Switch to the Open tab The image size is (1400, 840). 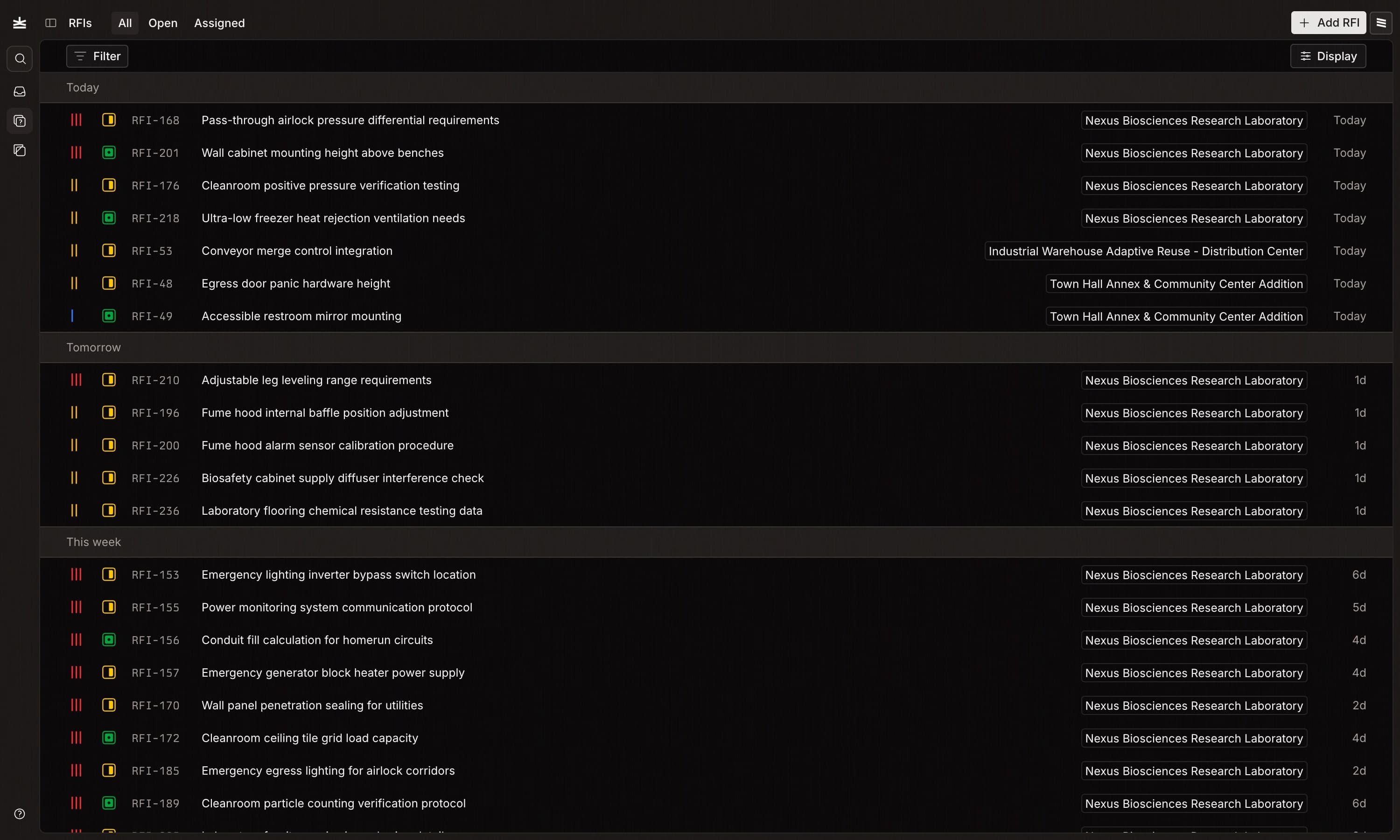click(x=162, y=23)
